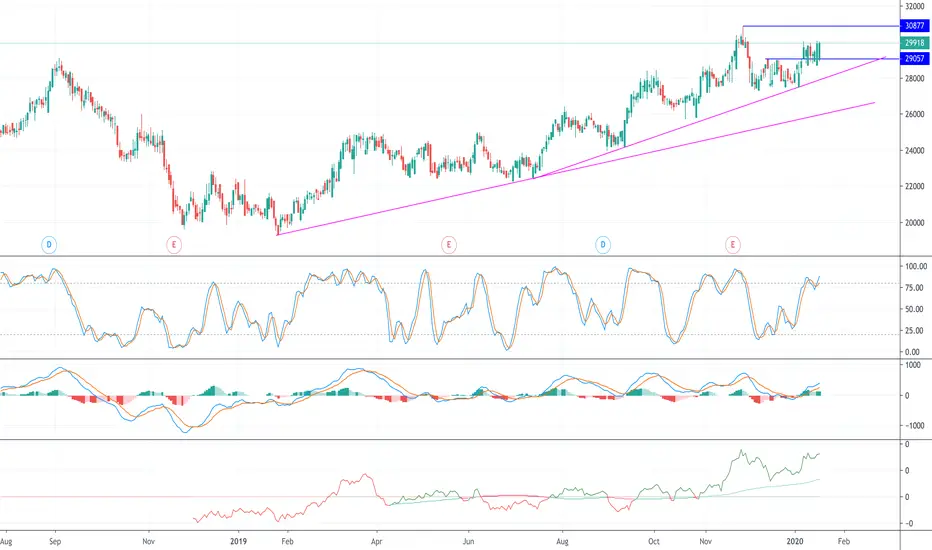932x550 pixels.
Task: Click the Oct label on time axis
Action: pos(654,542)
